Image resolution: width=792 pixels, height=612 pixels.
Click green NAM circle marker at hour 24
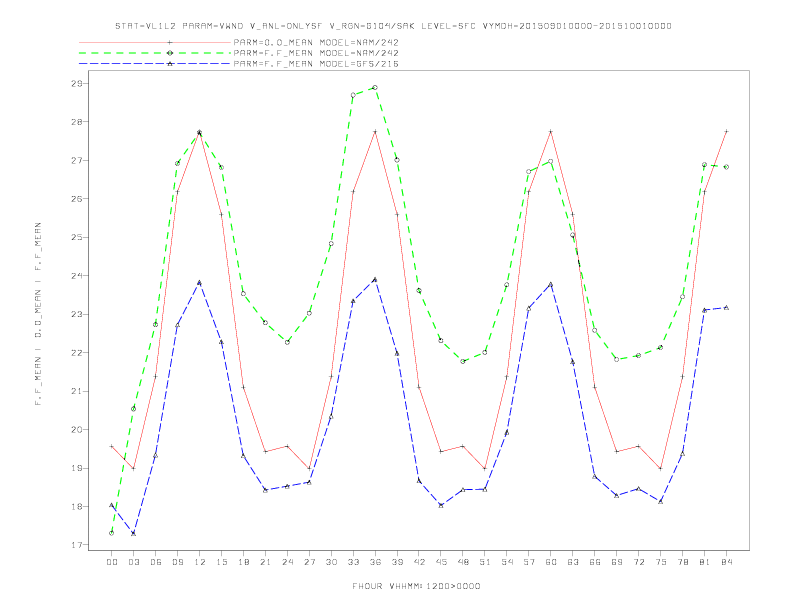[x=287, y=342]
